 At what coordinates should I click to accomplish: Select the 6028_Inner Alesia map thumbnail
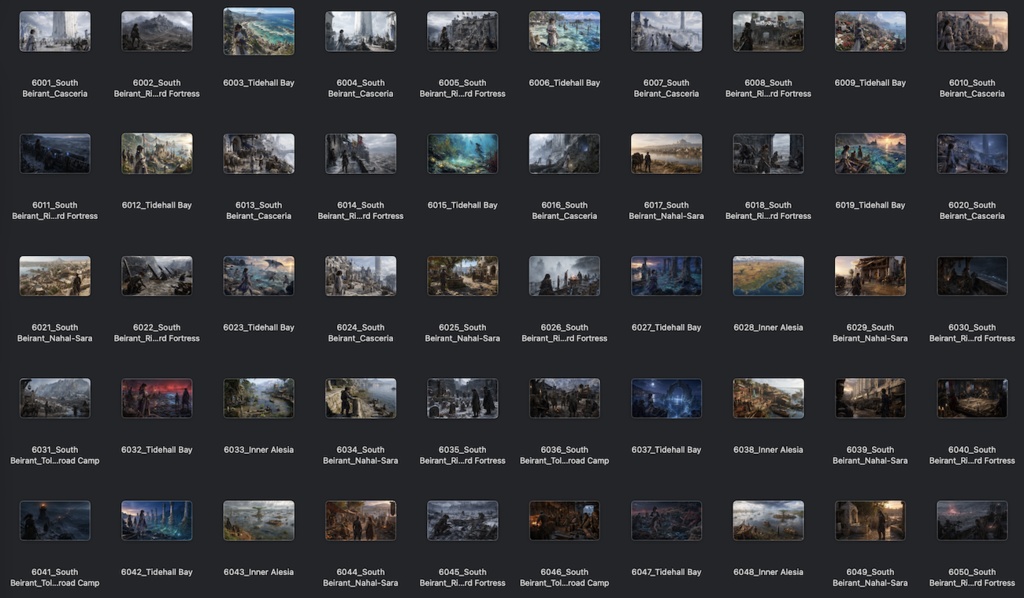(768, 275)
